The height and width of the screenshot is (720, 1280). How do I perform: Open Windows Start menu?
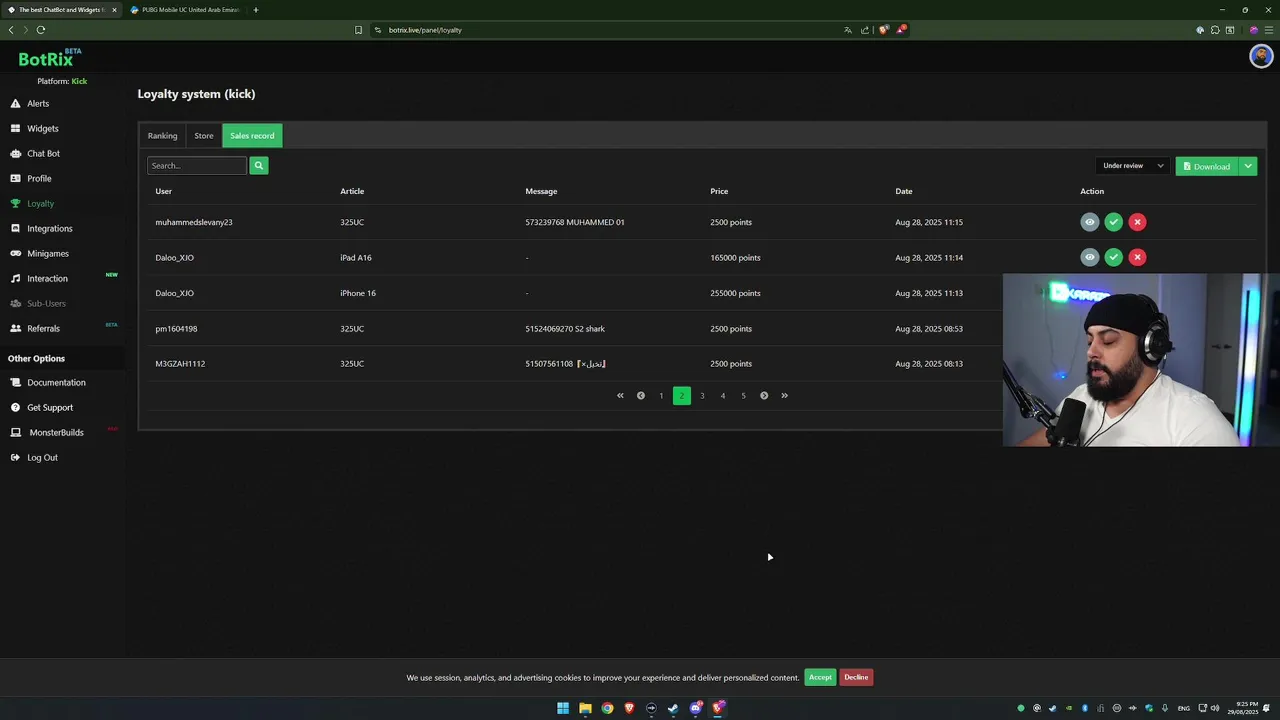pos(563,708)
